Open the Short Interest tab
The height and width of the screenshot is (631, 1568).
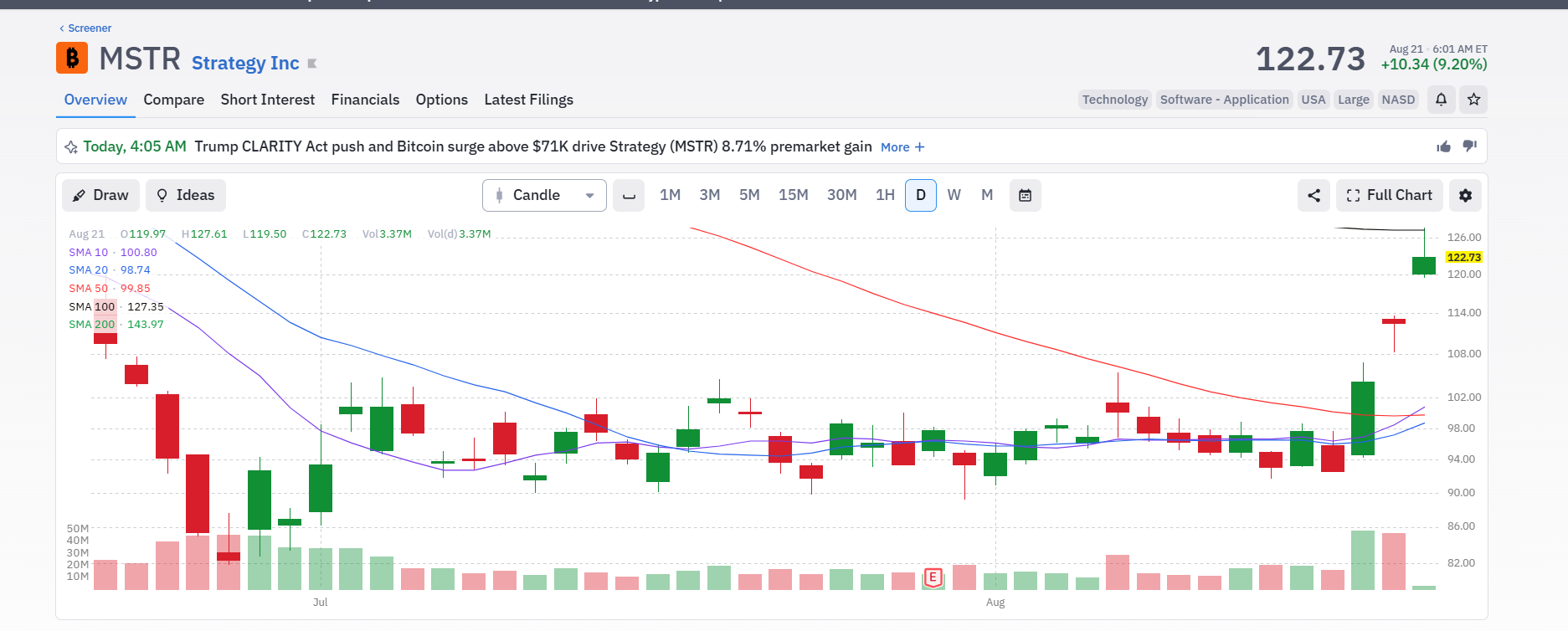(x=268, y=100)
